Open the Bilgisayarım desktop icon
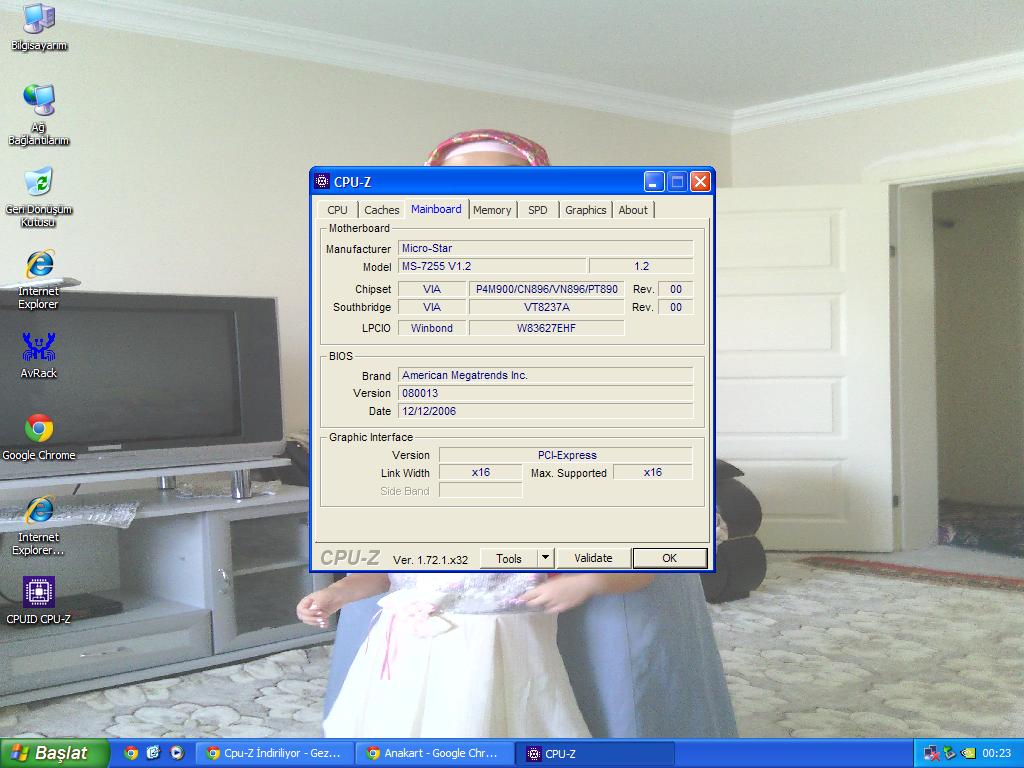Screen dimensions: 1024x768 (39, 19)
